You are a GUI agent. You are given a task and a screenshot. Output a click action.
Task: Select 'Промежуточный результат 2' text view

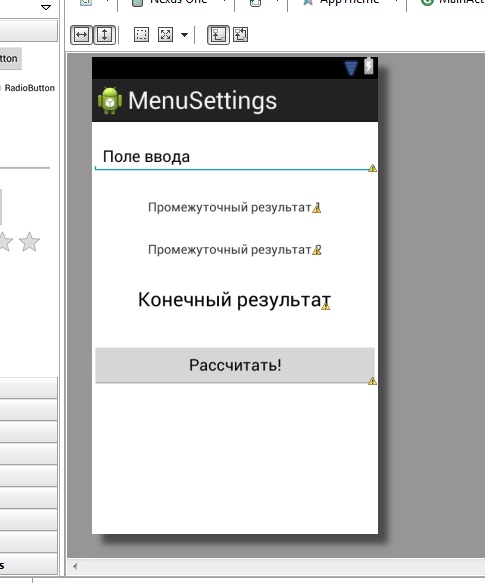tap(234, 249)
